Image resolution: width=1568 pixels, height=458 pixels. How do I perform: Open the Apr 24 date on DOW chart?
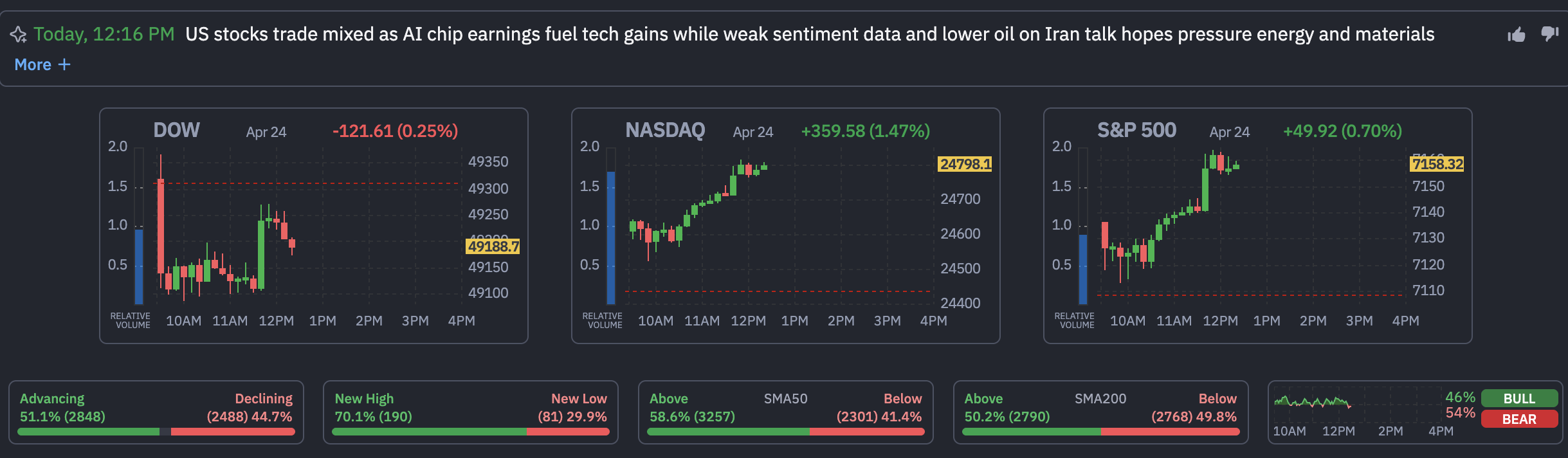[266, 132]
